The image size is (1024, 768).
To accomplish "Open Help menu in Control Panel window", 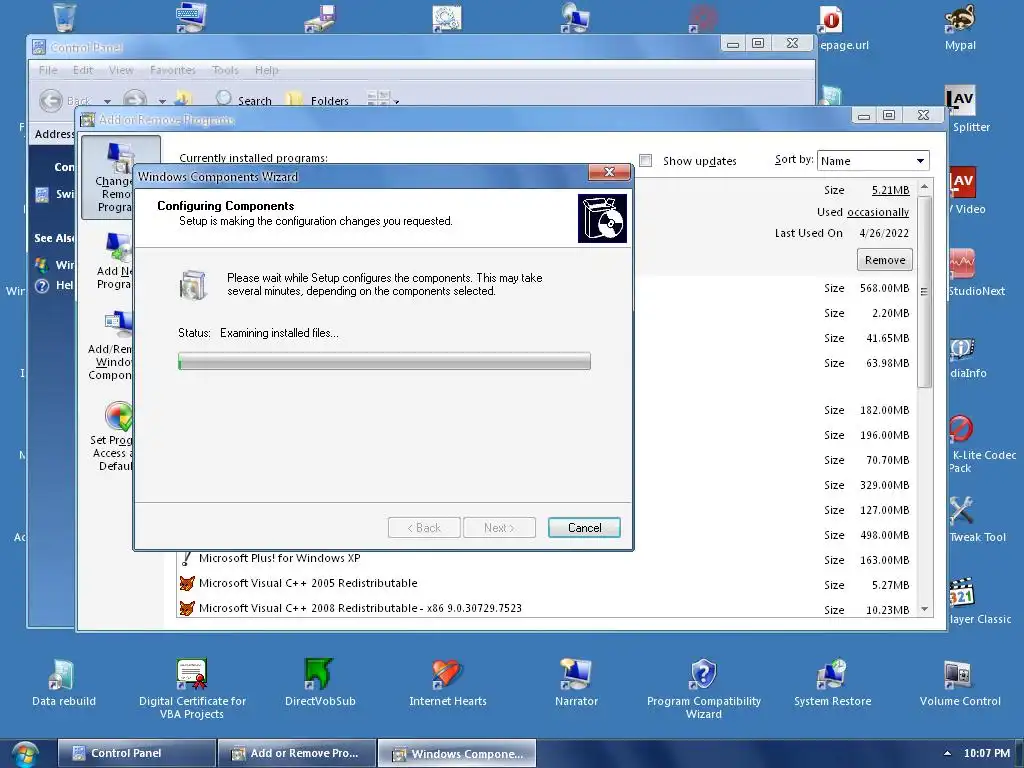I will pos(266,70).
